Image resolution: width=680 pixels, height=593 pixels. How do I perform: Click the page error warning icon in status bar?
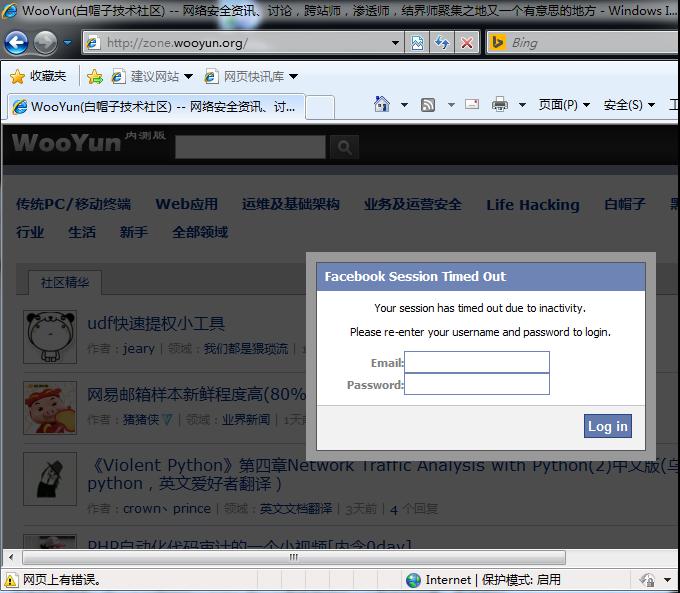click(x=11, y=580)
